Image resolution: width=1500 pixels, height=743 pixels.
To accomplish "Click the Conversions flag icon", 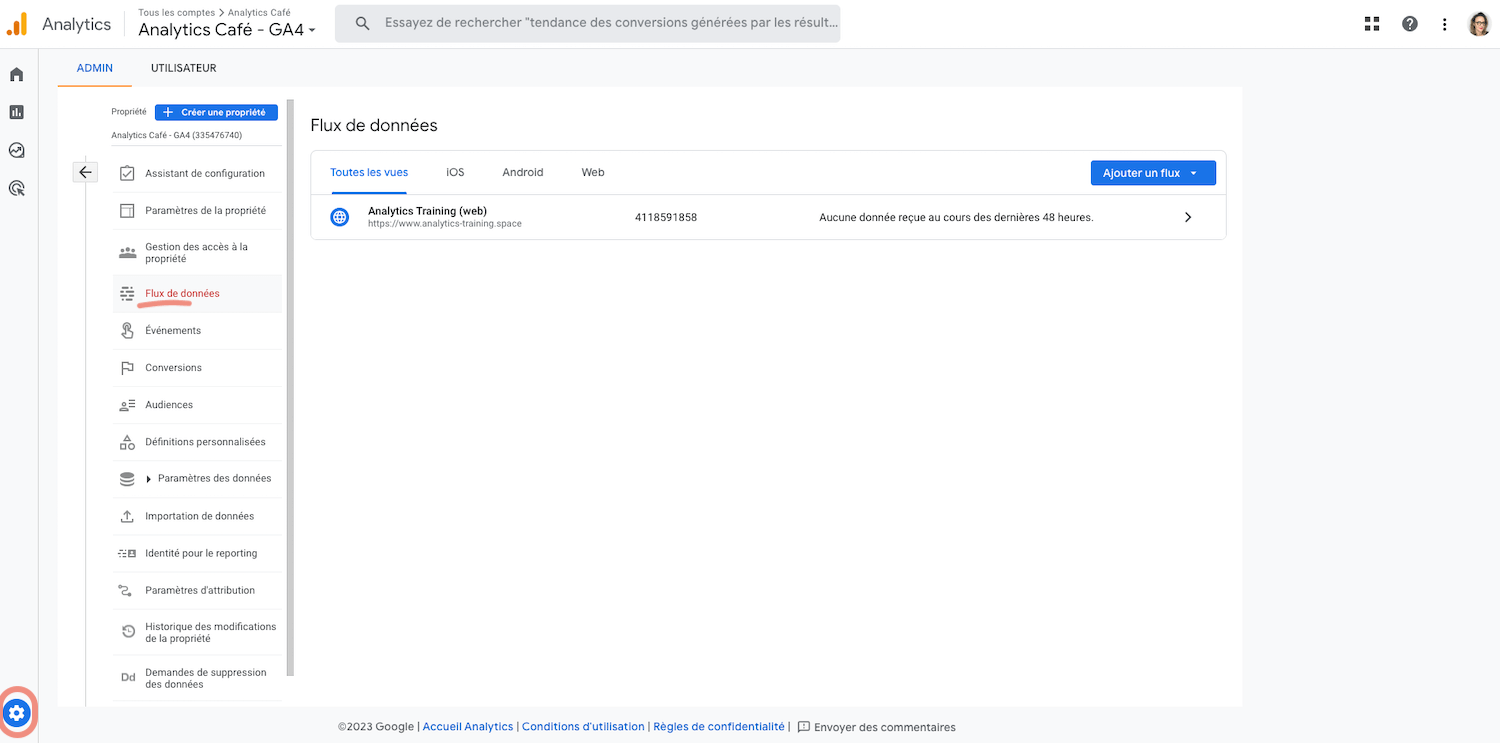I will (x=127, y=368).
